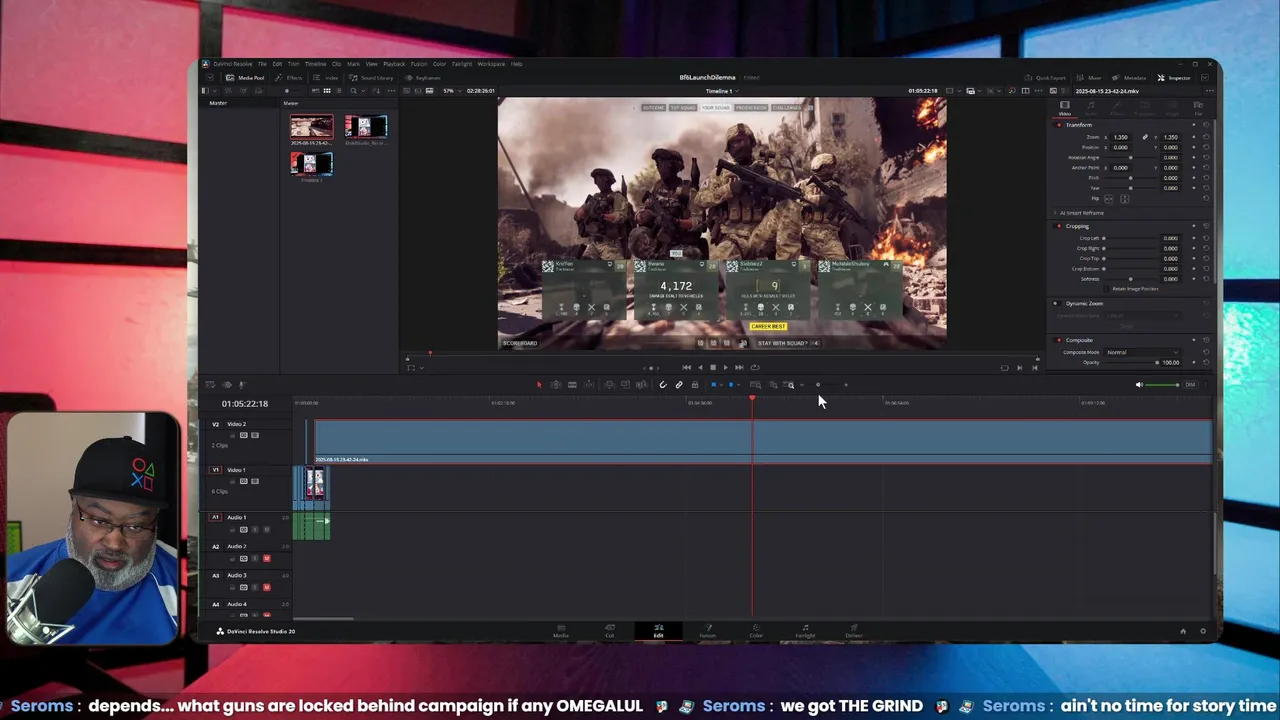Click the Flip vertical button
This screenshot has height=720, width=1280.
pos(1125,199)
